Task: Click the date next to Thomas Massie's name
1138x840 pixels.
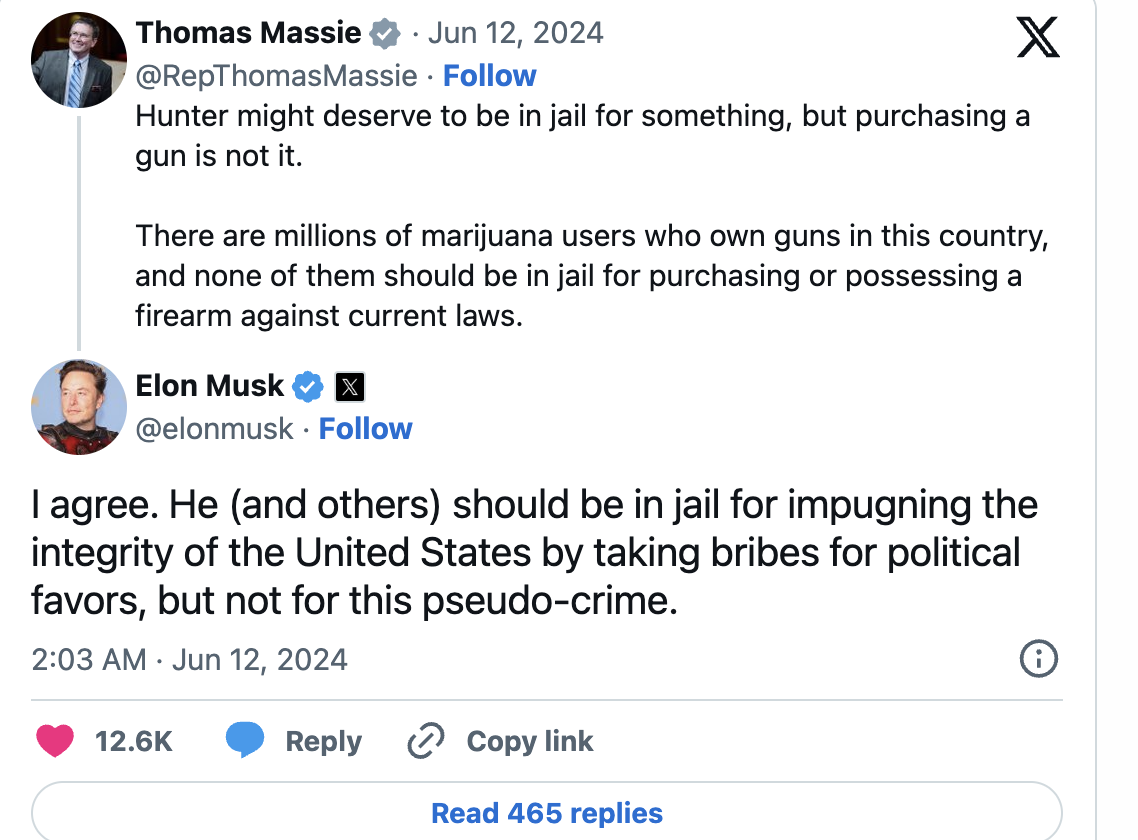Action: [x=515, y=33]
